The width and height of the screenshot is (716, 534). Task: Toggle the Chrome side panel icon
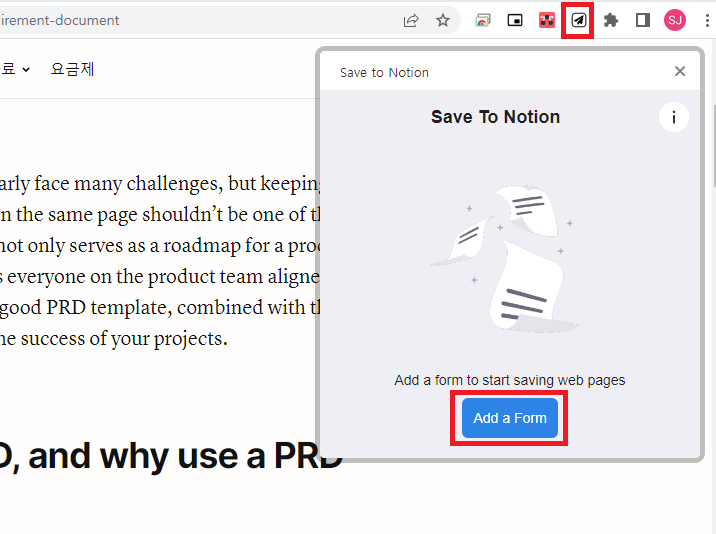tap(643, 20)
